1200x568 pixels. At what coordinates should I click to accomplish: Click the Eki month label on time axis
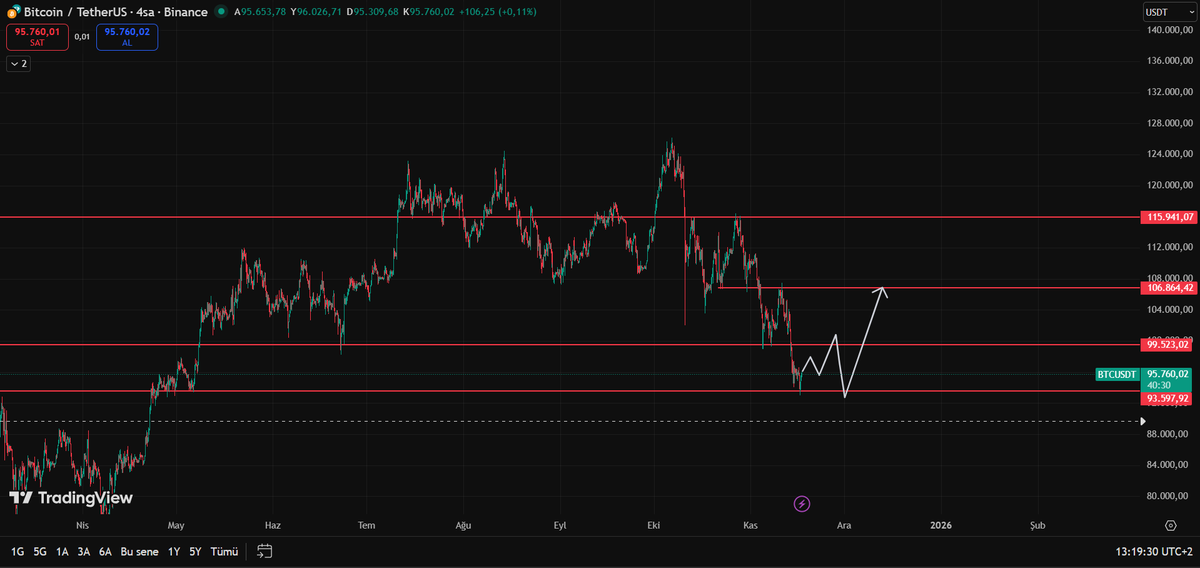[655, 524]
